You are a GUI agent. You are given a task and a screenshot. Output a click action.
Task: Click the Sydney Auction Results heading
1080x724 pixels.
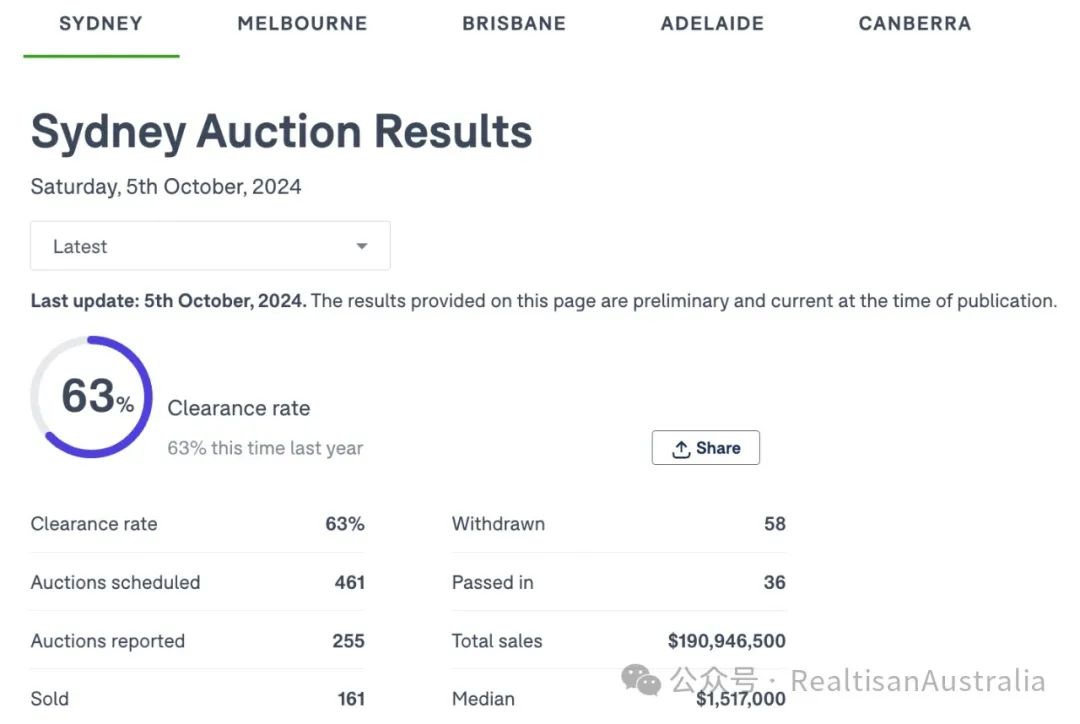[281, 132]
